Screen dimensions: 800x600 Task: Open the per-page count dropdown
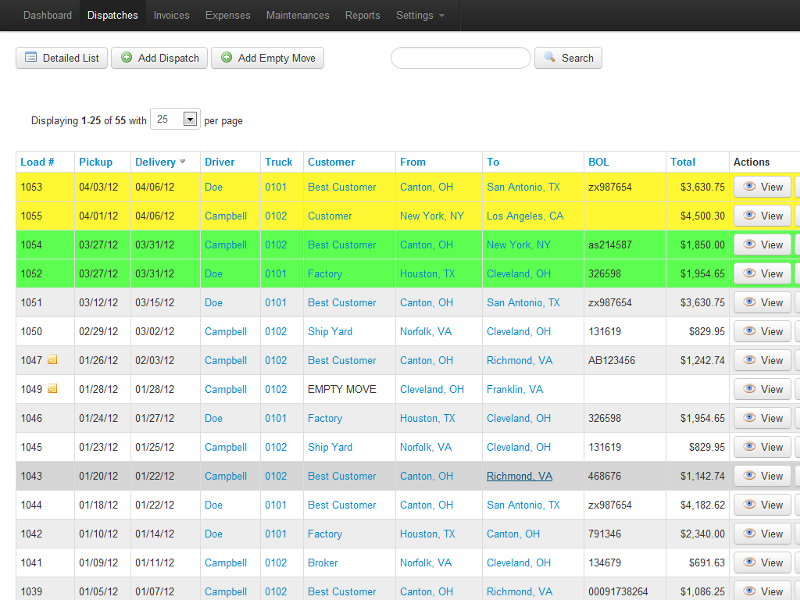[x=190, y=119]
